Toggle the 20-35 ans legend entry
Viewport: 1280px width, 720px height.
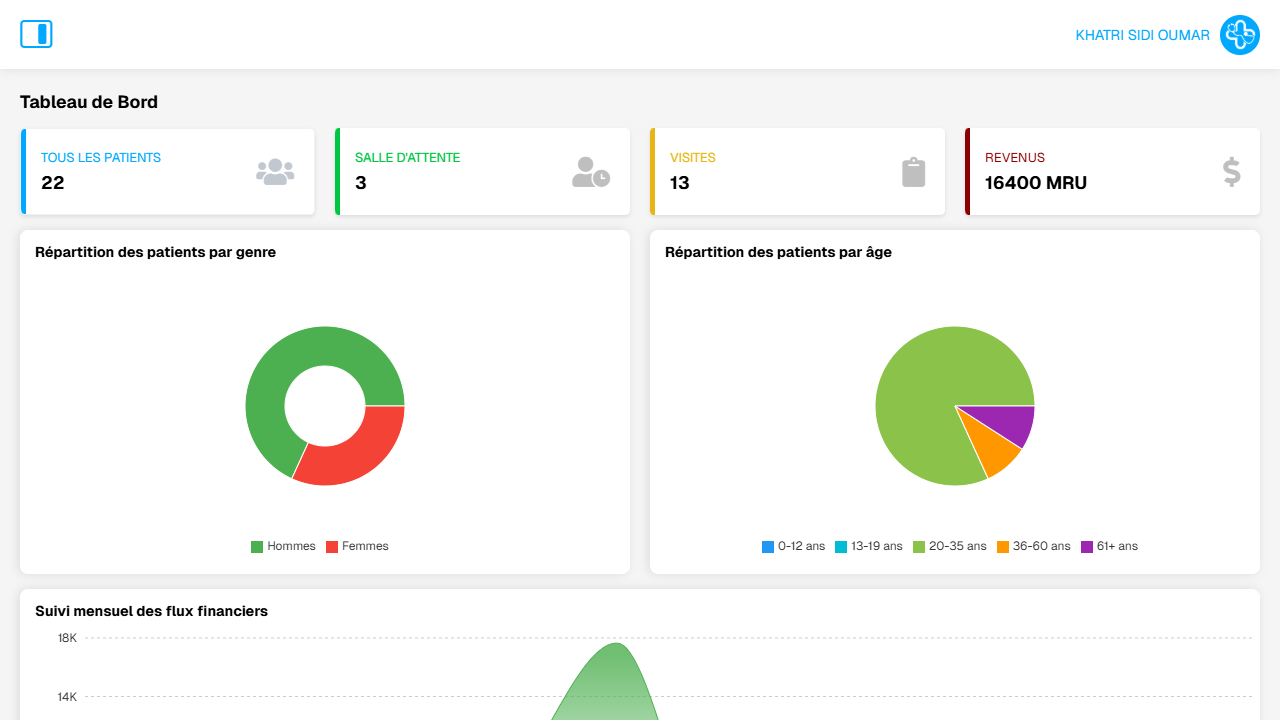click(x=949, y=546)
